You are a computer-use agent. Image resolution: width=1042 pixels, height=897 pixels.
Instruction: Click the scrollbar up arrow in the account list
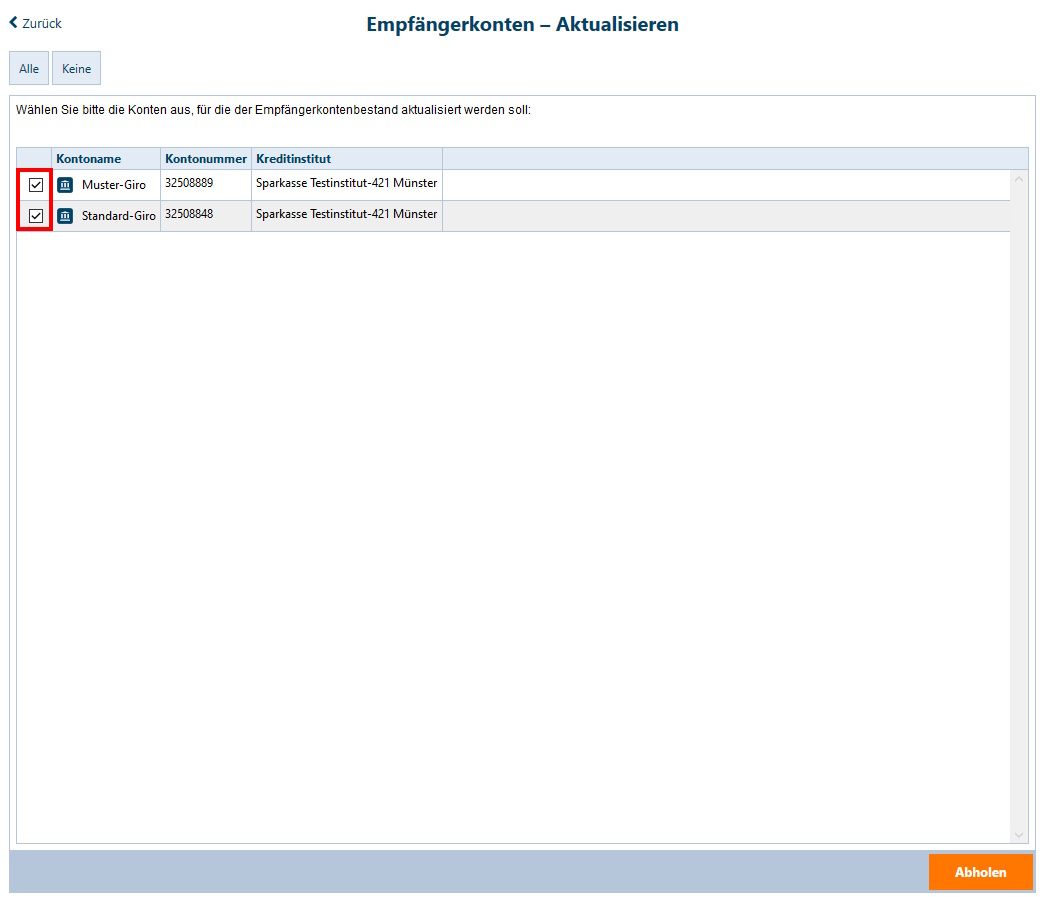1019,180
